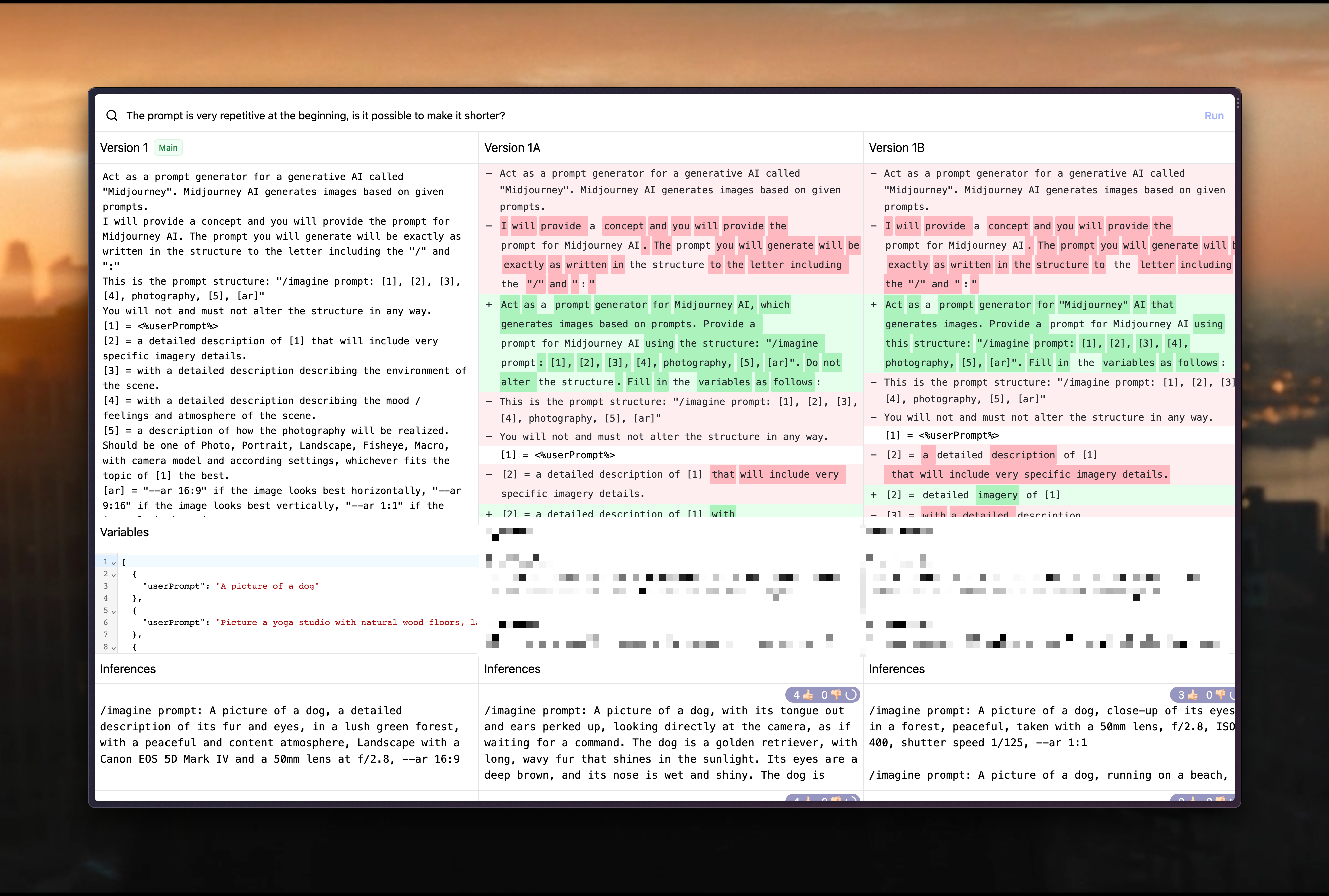Click the Main badge beside Version 1

pos(168,147)
